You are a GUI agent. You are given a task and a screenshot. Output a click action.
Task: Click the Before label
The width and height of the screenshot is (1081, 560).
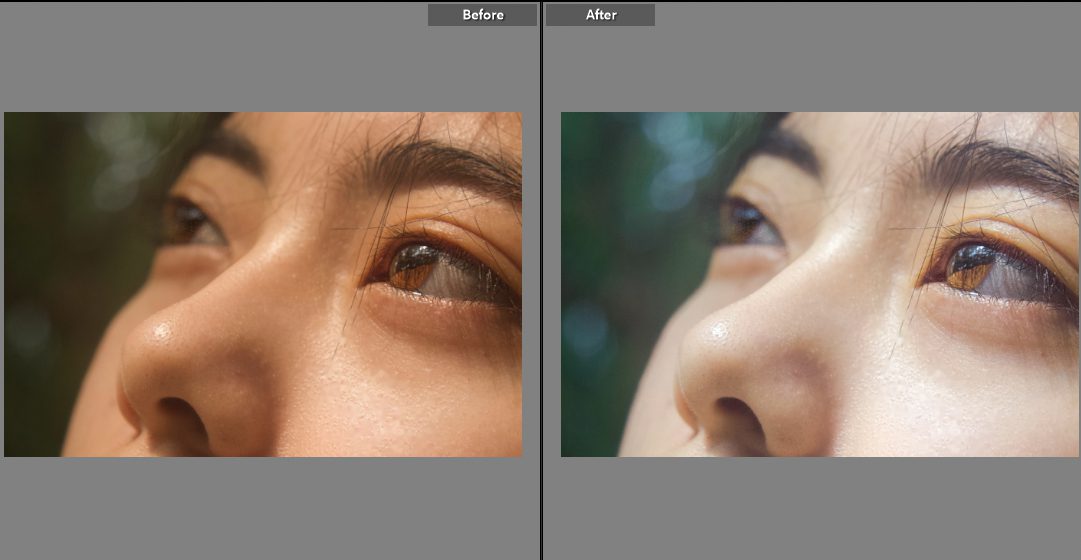pos(482,15)
